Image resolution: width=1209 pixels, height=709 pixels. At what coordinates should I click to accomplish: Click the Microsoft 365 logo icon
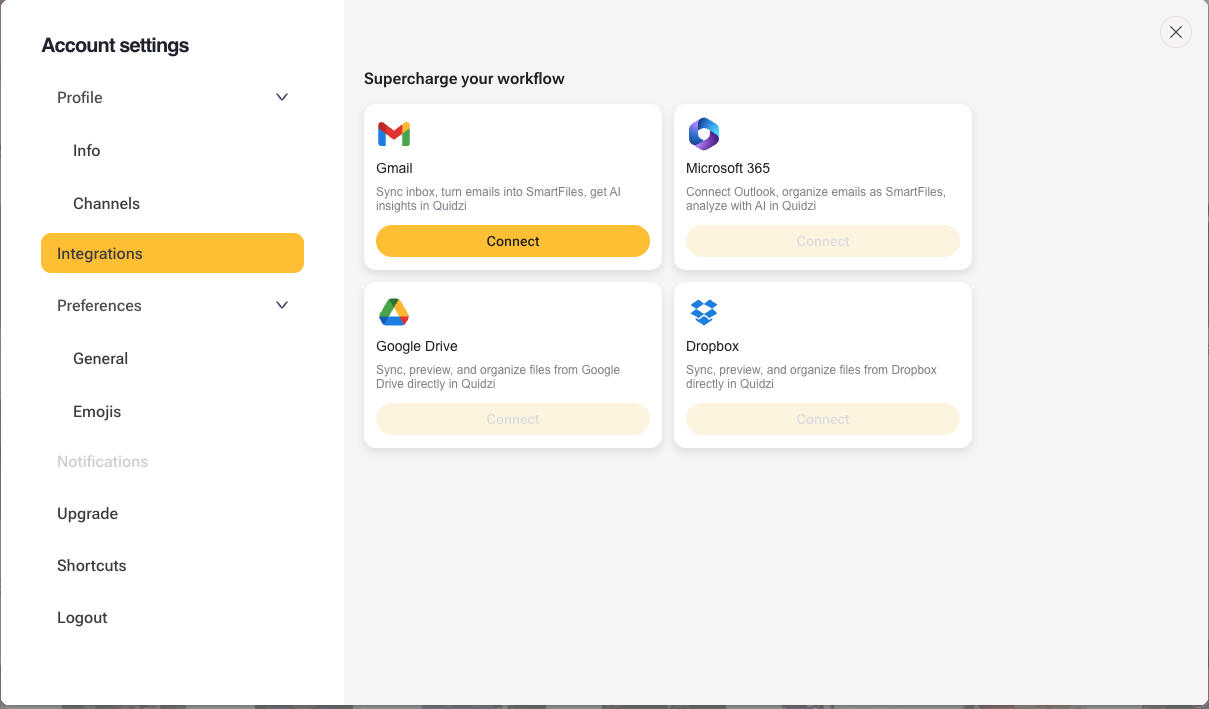pyautogui.click(x=704, y=134)
